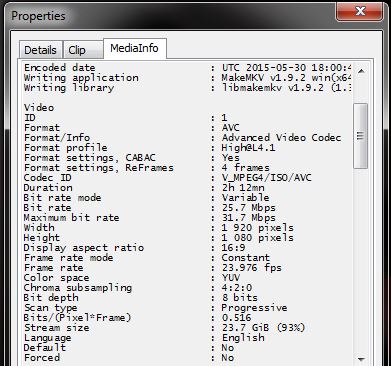The height and width of the screenshot is (366, 391).
Task: Select the 'Writing library' line
Action: (x=188, y=88)
